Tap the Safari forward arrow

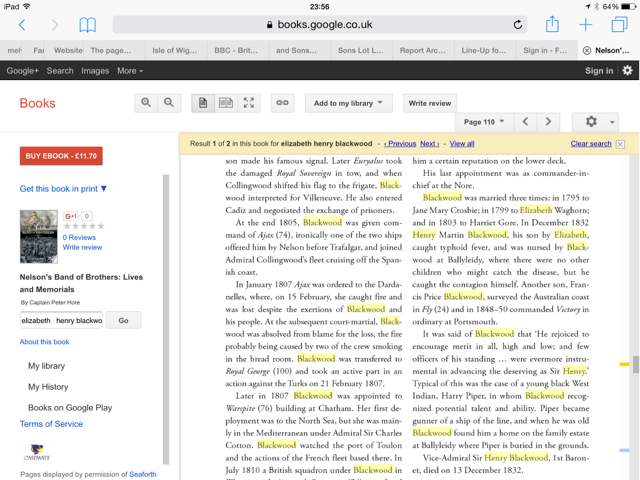tap(55, 25)
